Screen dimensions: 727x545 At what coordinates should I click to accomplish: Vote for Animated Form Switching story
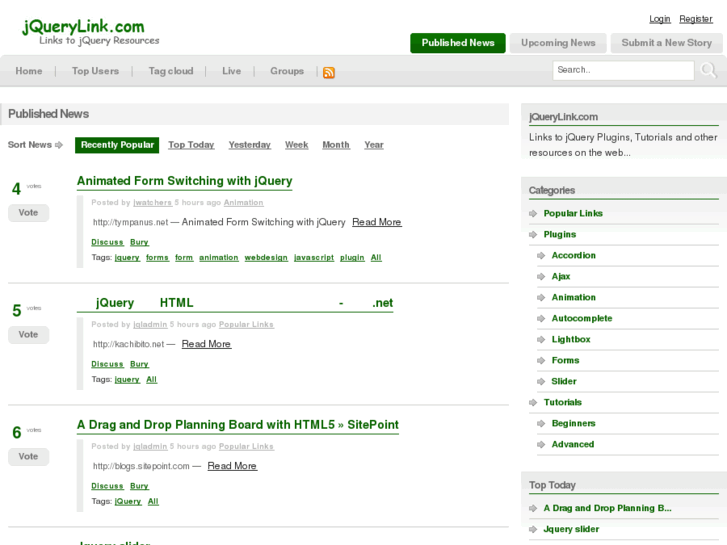(28, 213)
